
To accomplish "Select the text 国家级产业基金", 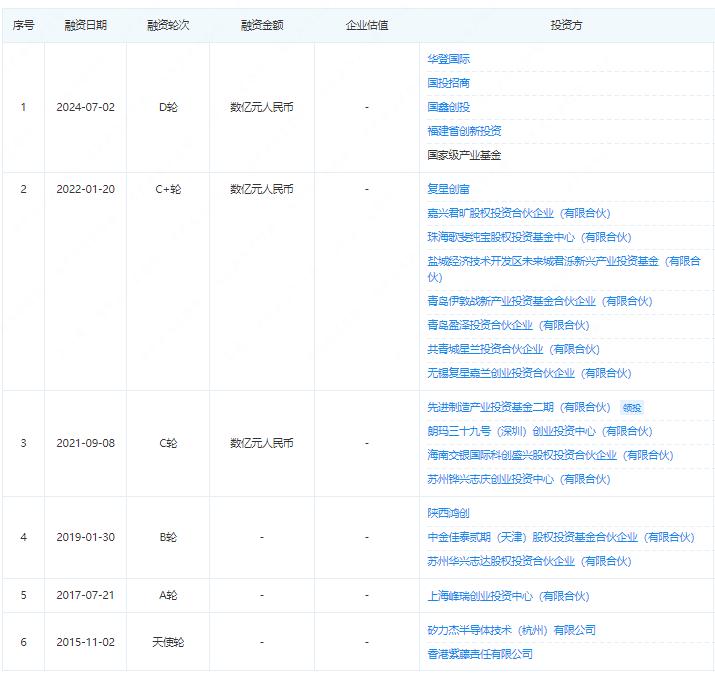I will pyautogui.click(x=464, y=155).
